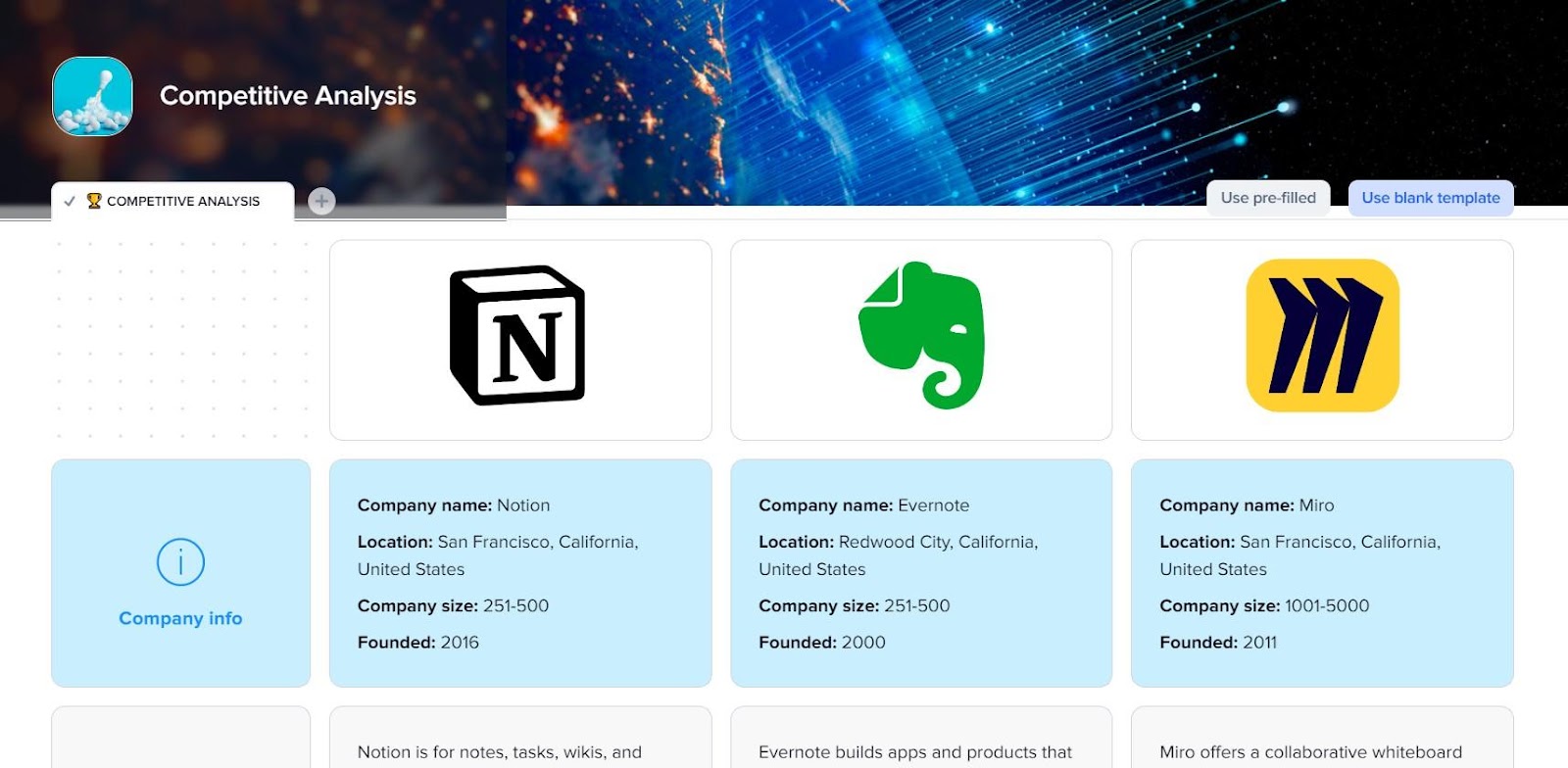Click Notion's San Francisco location text

[498, 555]
